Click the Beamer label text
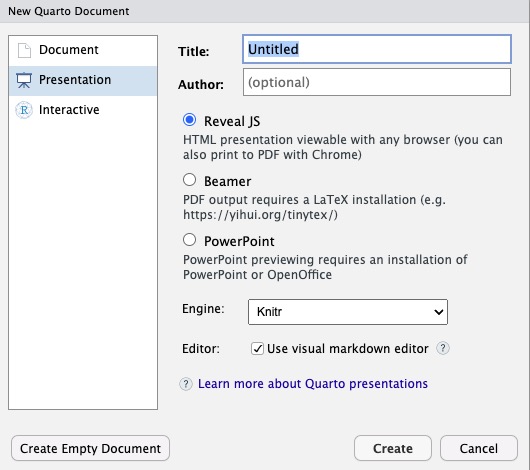The width and height of the screenshot is (530, 470). (x=227, y=182)
